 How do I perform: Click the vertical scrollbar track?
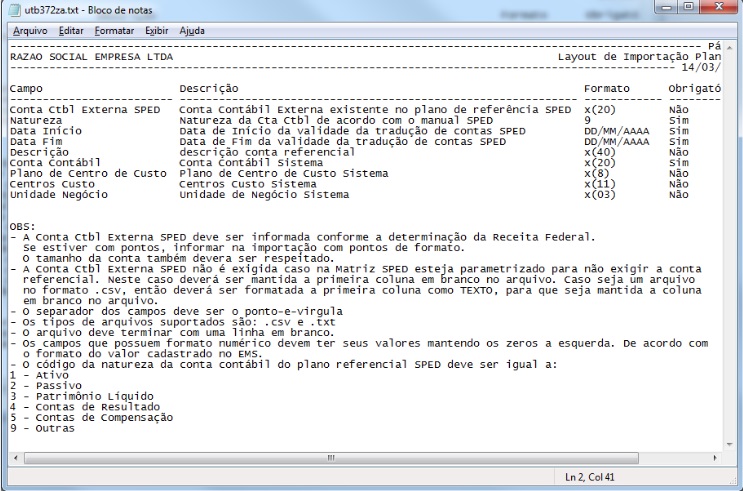729,246
